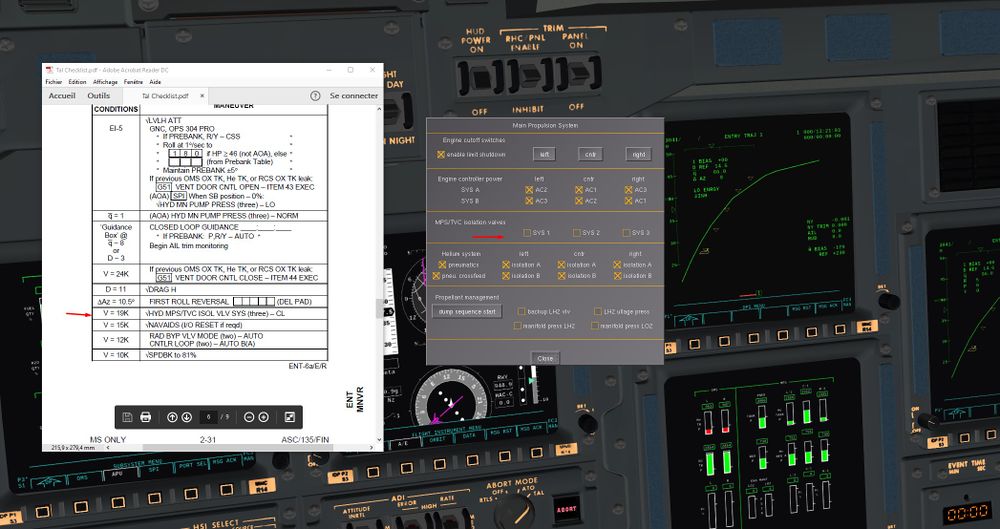Check backup LH2 vlv checkbox
The width and height of the screenshot is (1000, 529).
[521, 311]
